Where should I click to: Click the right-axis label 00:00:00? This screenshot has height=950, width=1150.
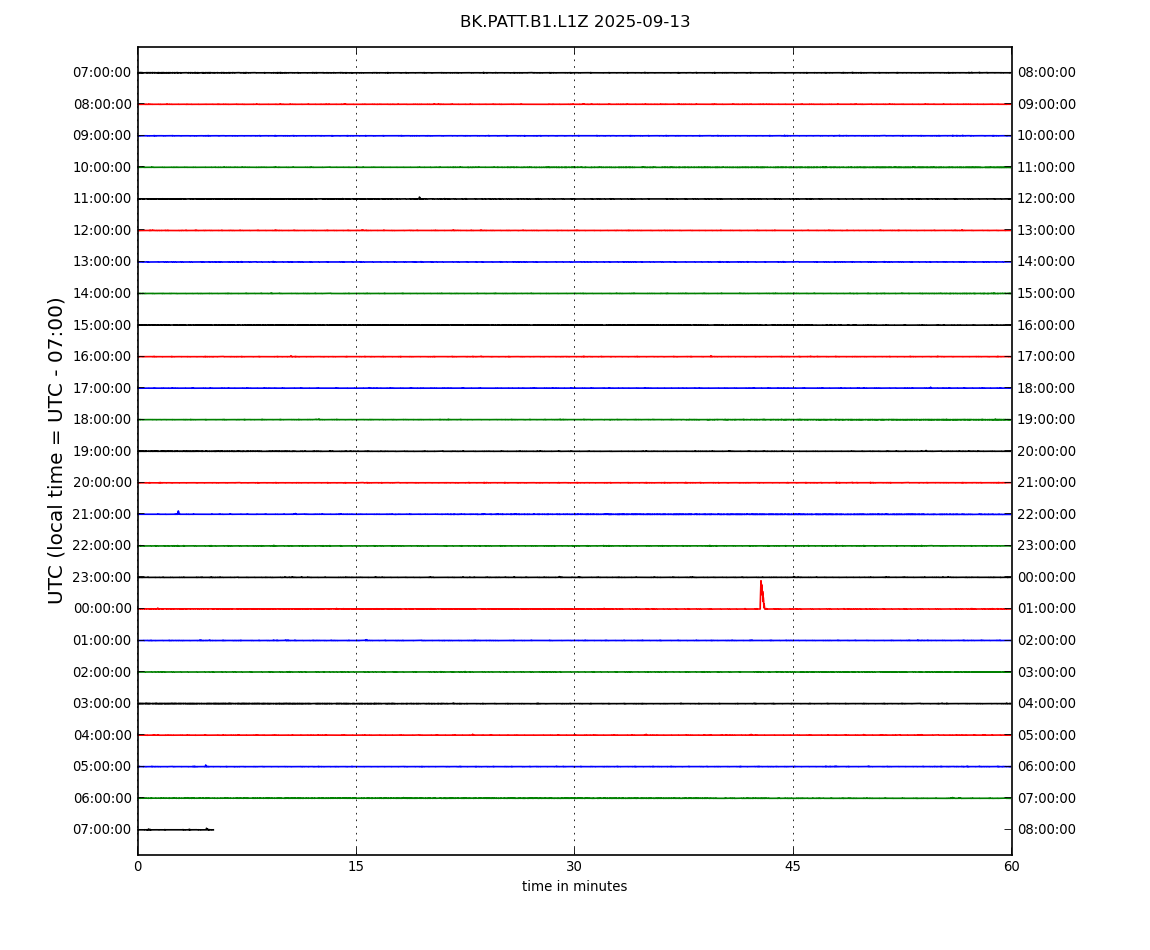[1047, 577]
